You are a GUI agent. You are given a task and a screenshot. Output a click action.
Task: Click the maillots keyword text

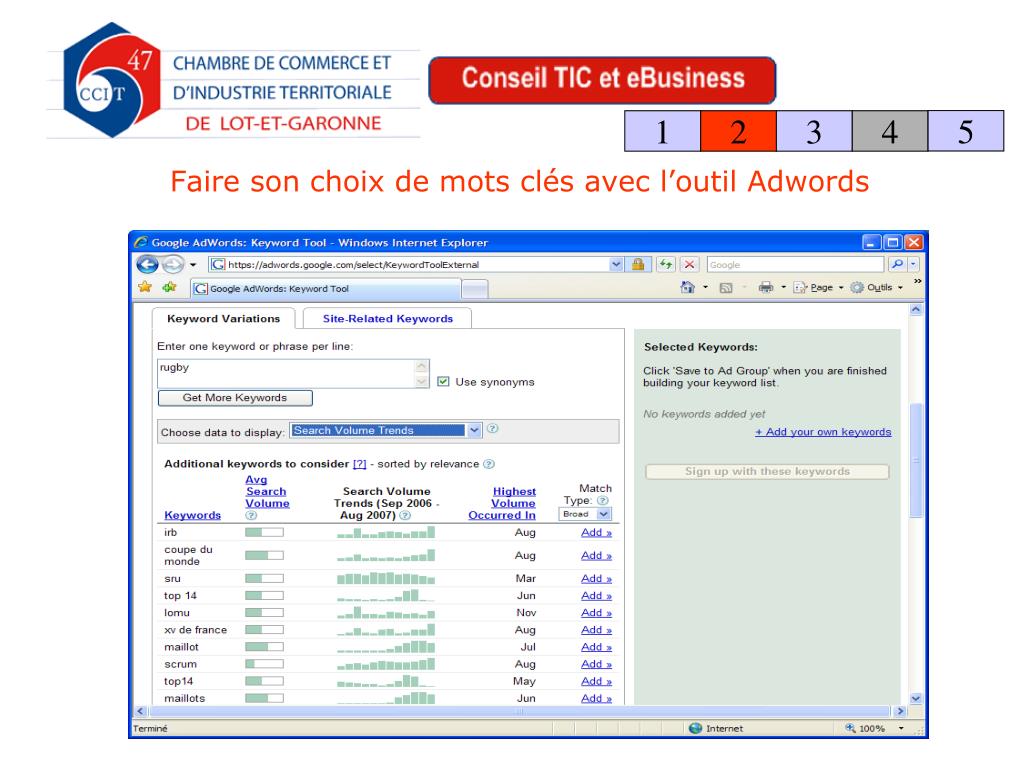185,698
